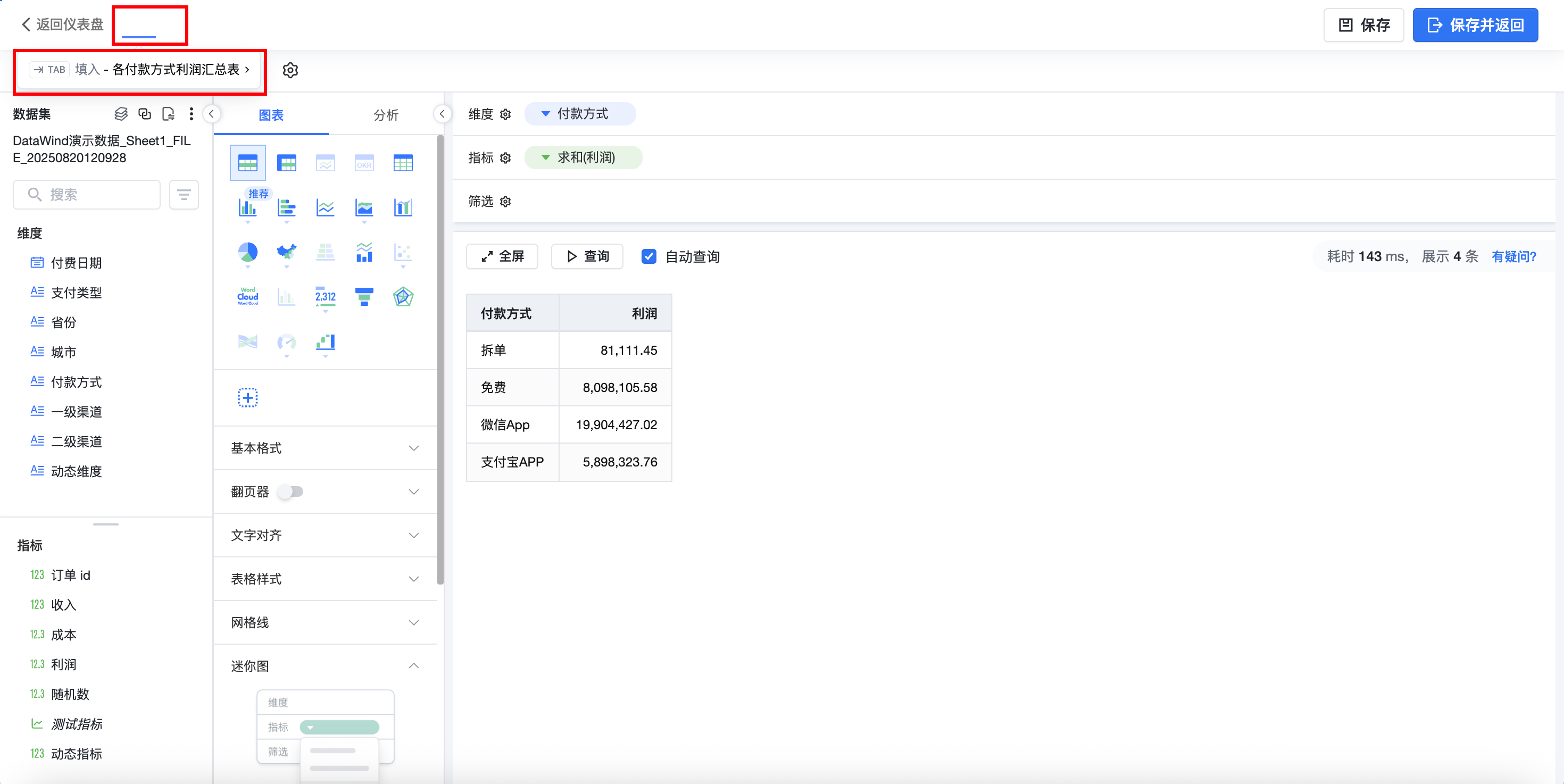Open settings gear next to title
Screen dimensions: 1564x784
tap(290, 70)
